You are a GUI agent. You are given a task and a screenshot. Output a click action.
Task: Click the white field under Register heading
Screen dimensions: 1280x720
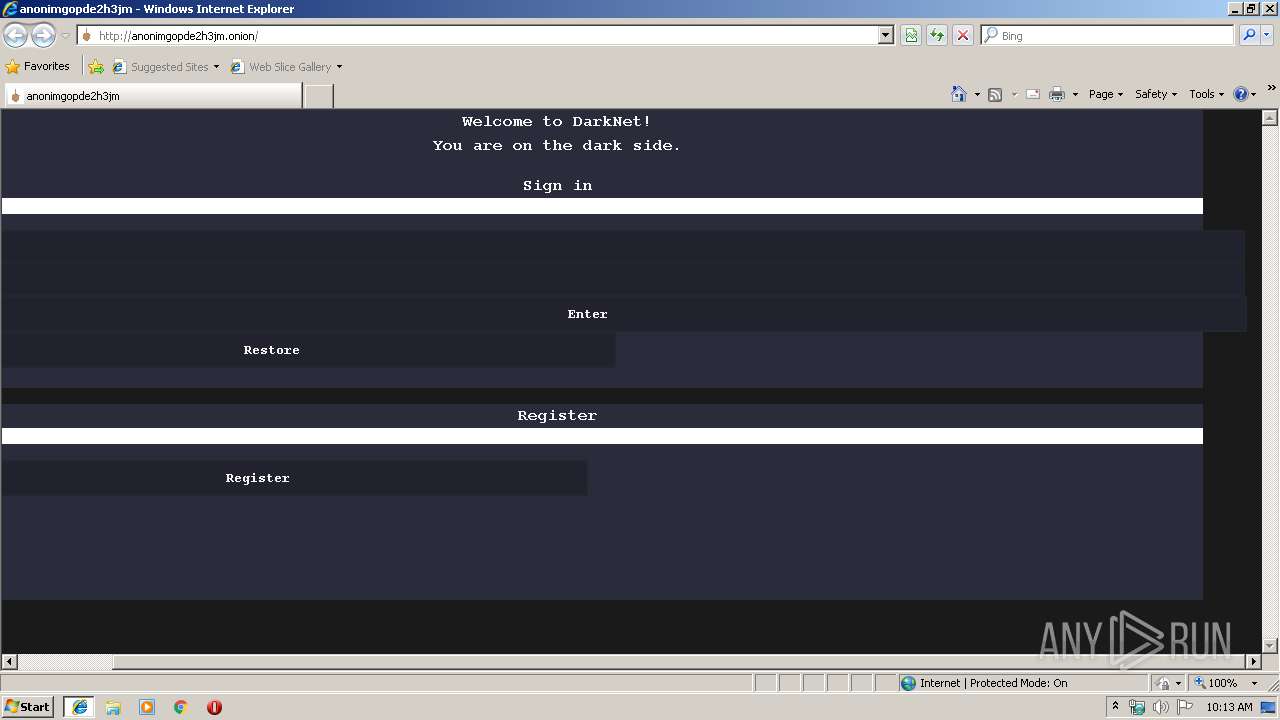(x=602, y=436)
